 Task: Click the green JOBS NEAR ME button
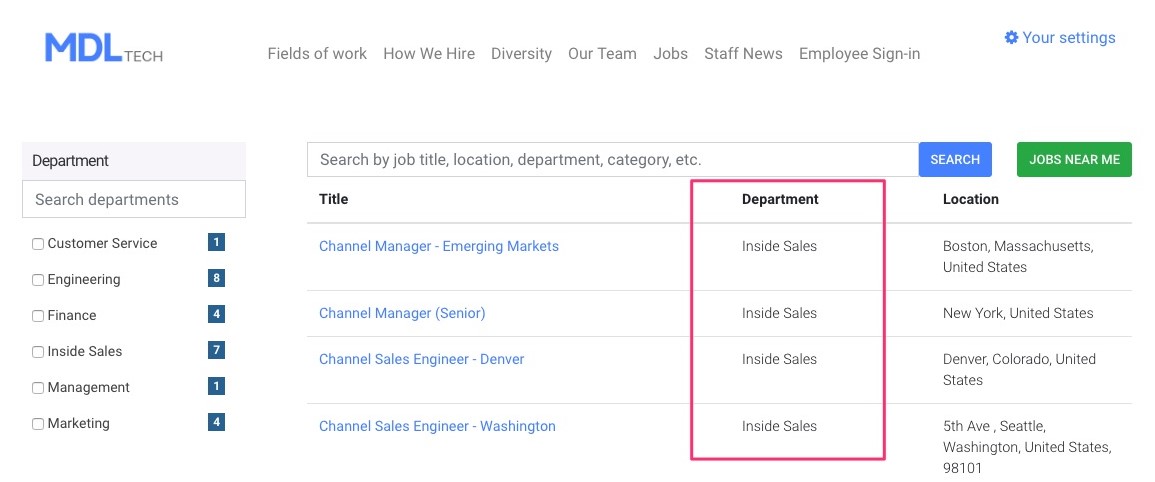1075,160
